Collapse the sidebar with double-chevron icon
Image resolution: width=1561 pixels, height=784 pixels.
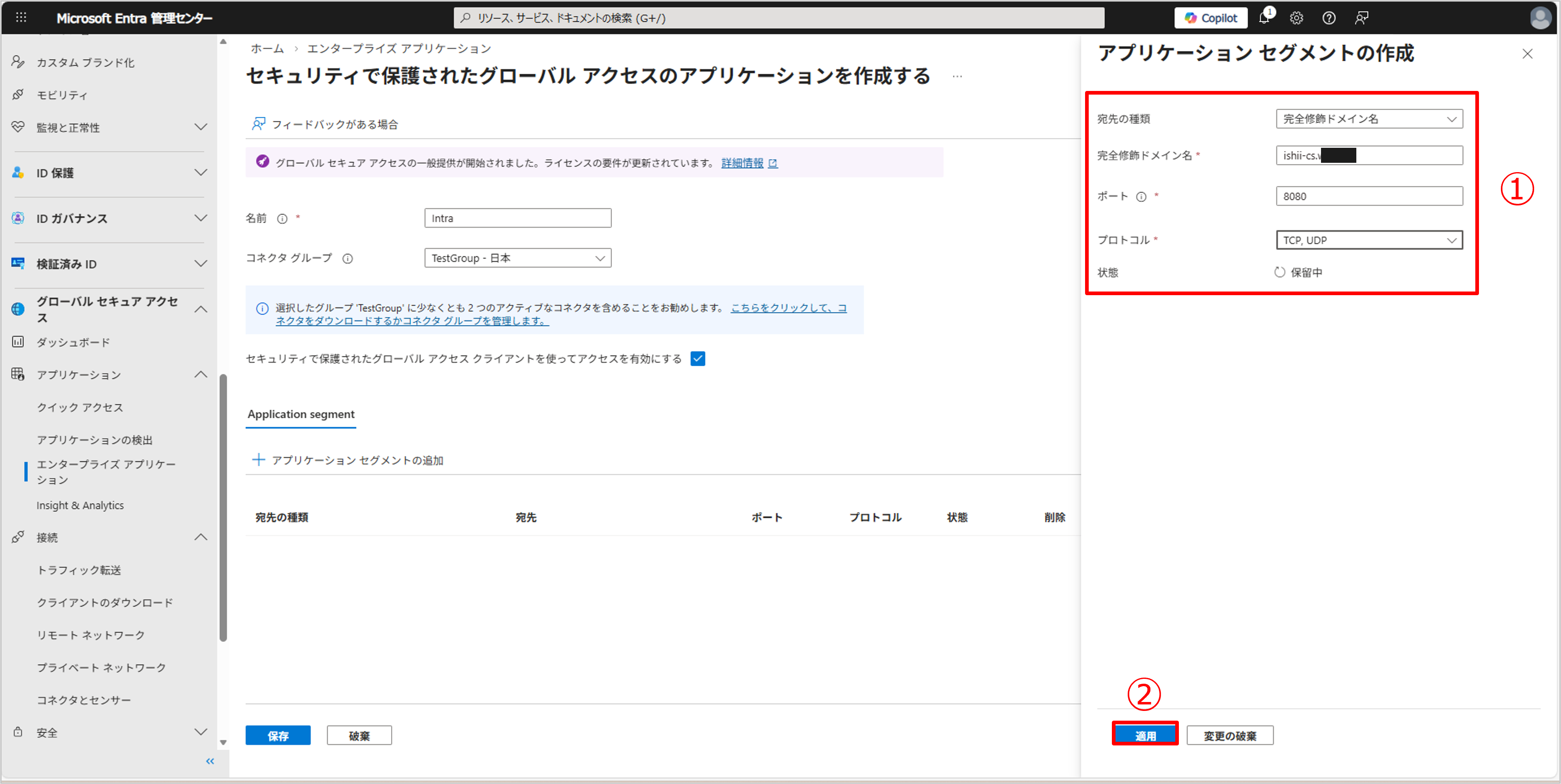[210, 761]
